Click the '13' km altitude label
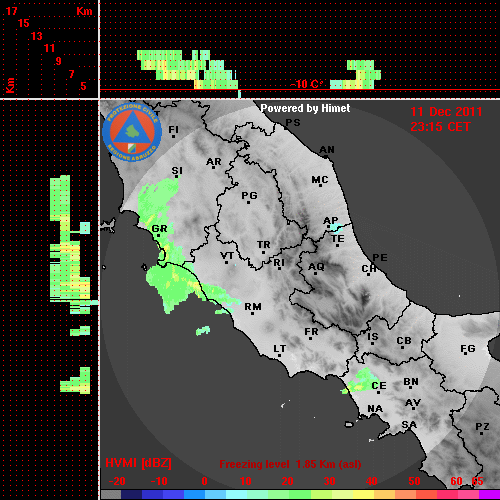Image resolution: width=500 pixels, height=500 pixels. (x=37, y=36)
